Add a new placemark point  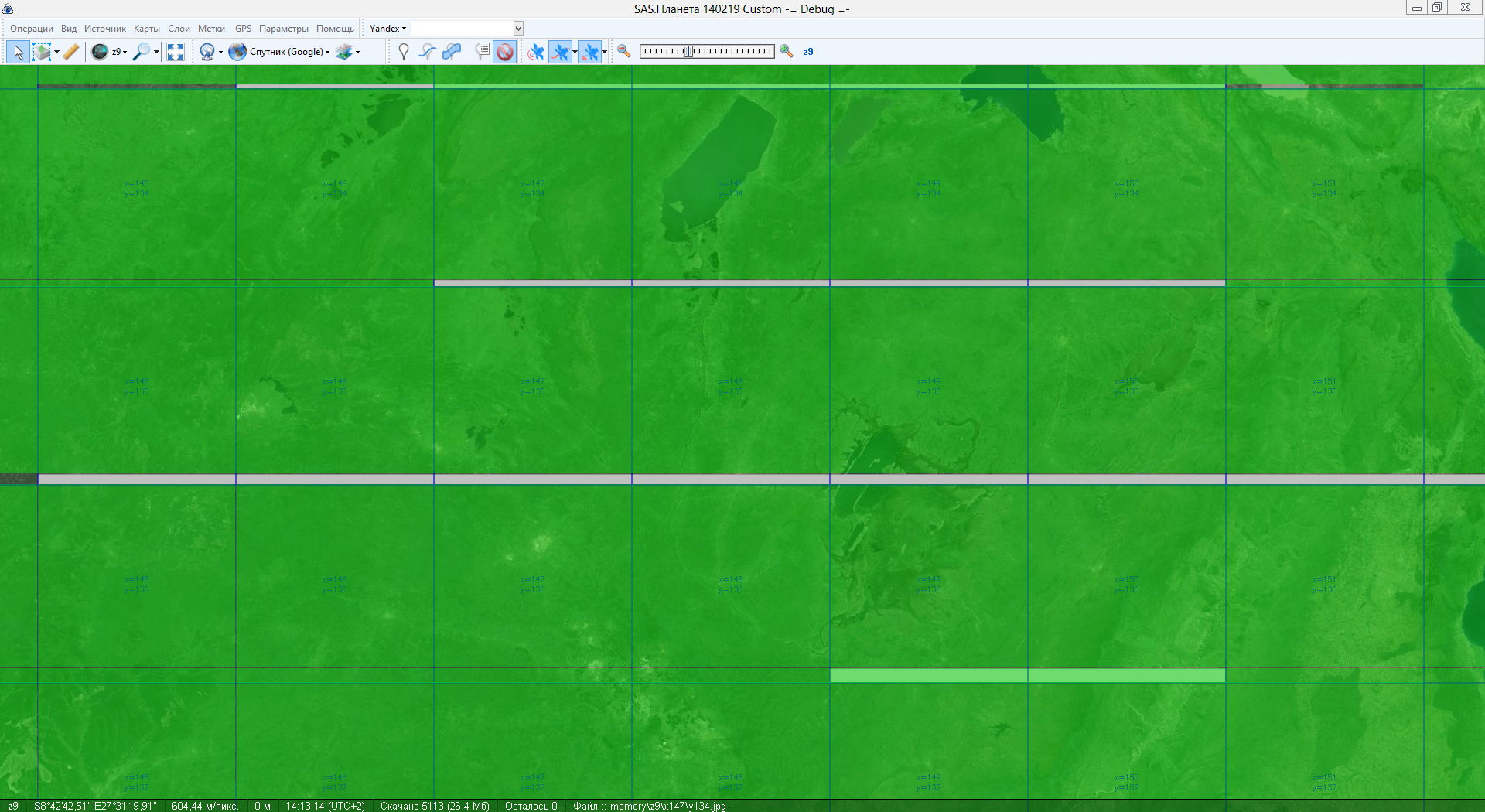[403, 52]
